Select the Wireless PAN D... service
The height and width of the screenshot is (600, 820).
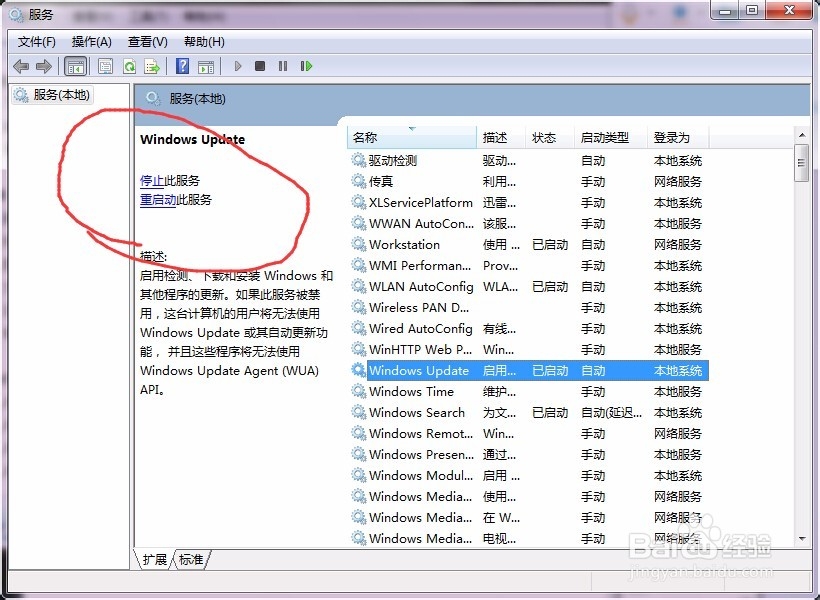[x=528, y=308]
